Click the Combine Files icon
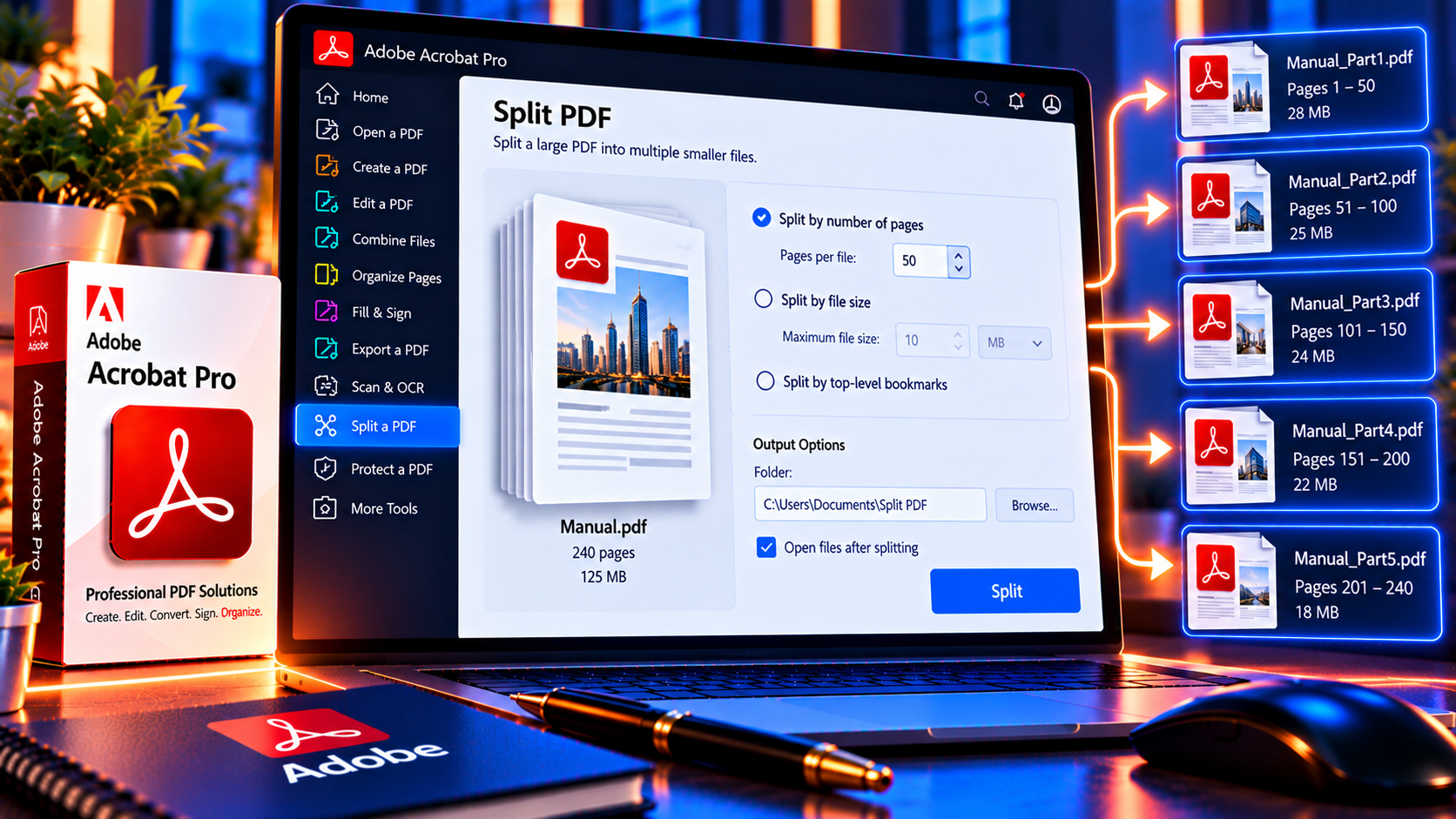1456x819 pixels. [x=327, y=238]
